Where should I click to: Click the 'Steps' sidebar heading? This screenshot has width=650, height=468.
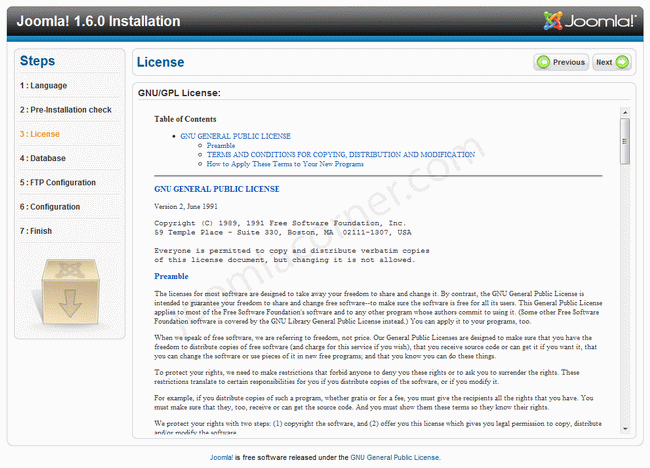[x=37, y=61]
